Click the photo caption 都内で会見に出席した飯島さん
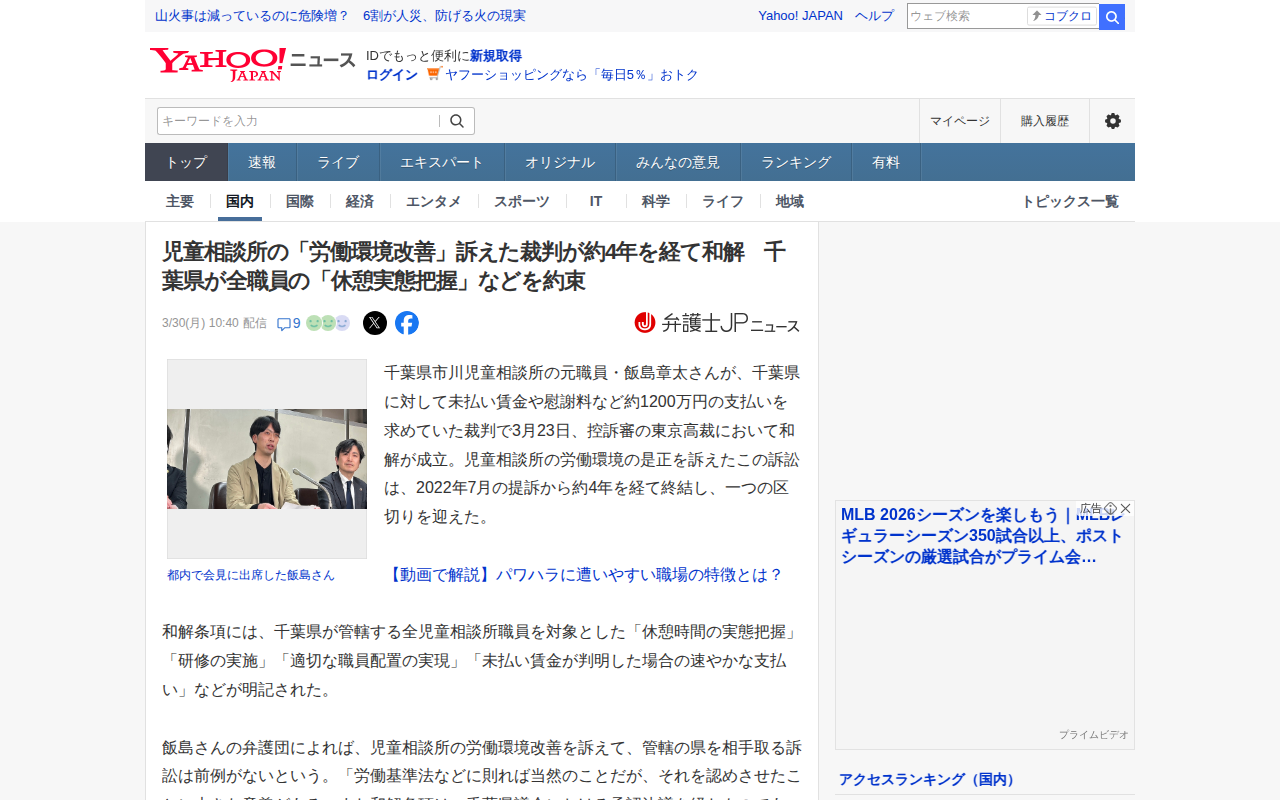Image resolution: width=1280 pixels, height=800 pixels. click(x=251, y=575)
